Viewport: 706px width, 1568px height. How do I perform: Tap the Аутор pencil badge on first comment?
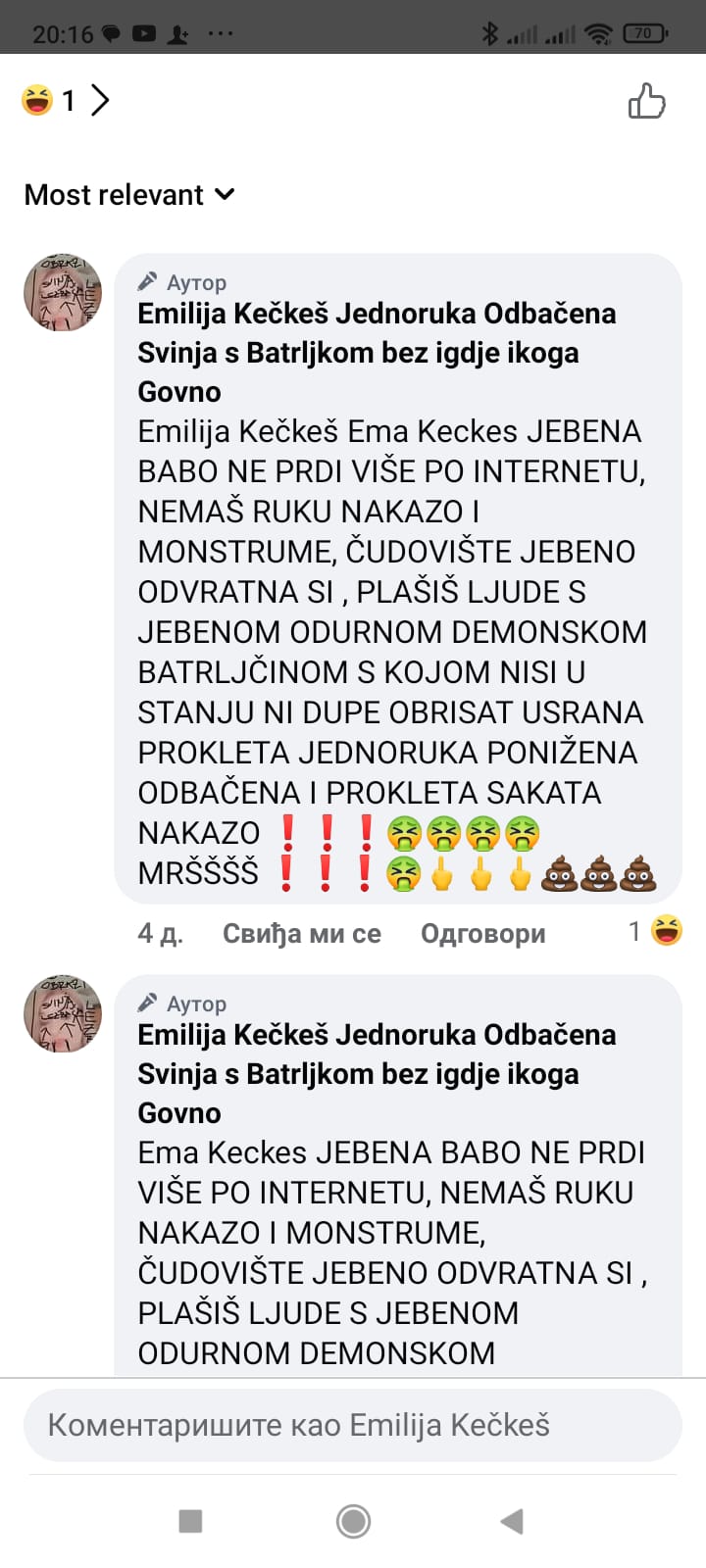click(x=182, y=282)
